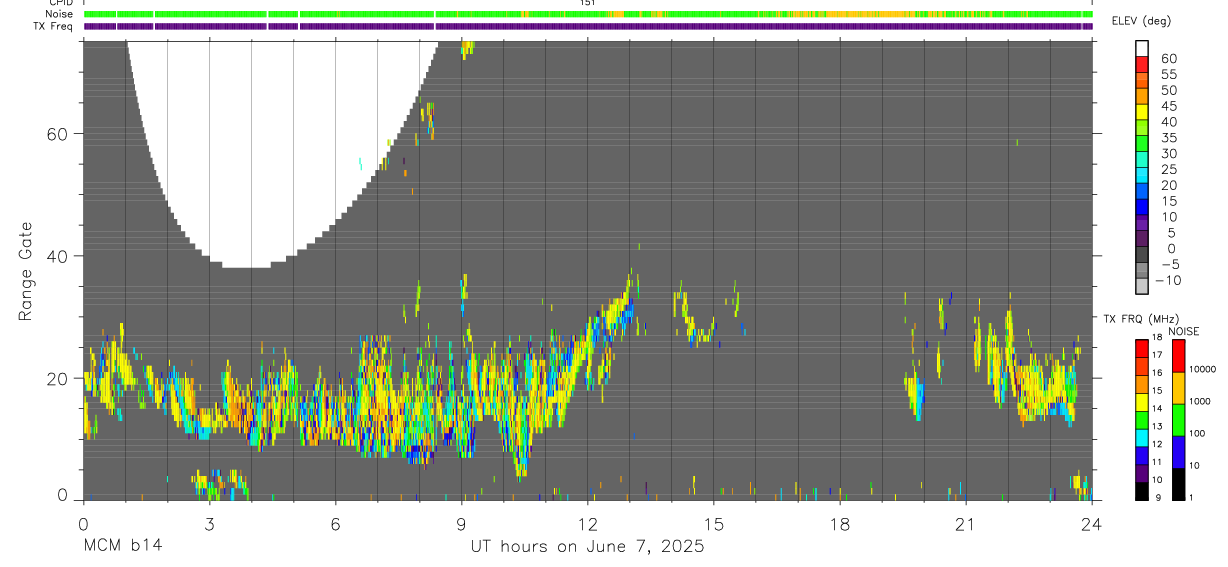This screenshot has height=567, width=1228.
Task: Click the white top segment of ELEV colorbar
Action: point(1142,48)
